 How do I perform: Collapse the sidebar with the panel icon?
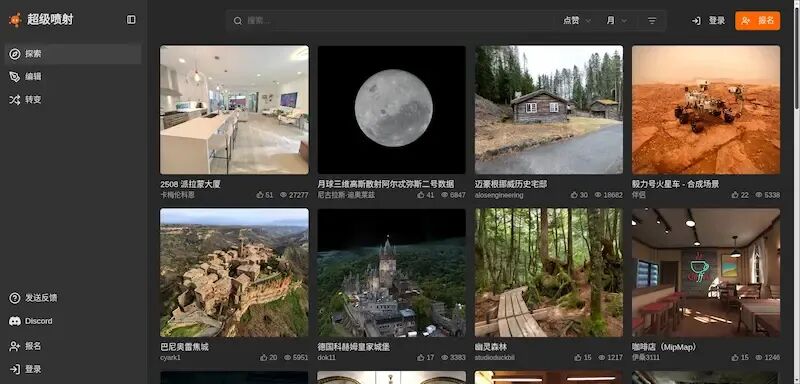point(131,20)
